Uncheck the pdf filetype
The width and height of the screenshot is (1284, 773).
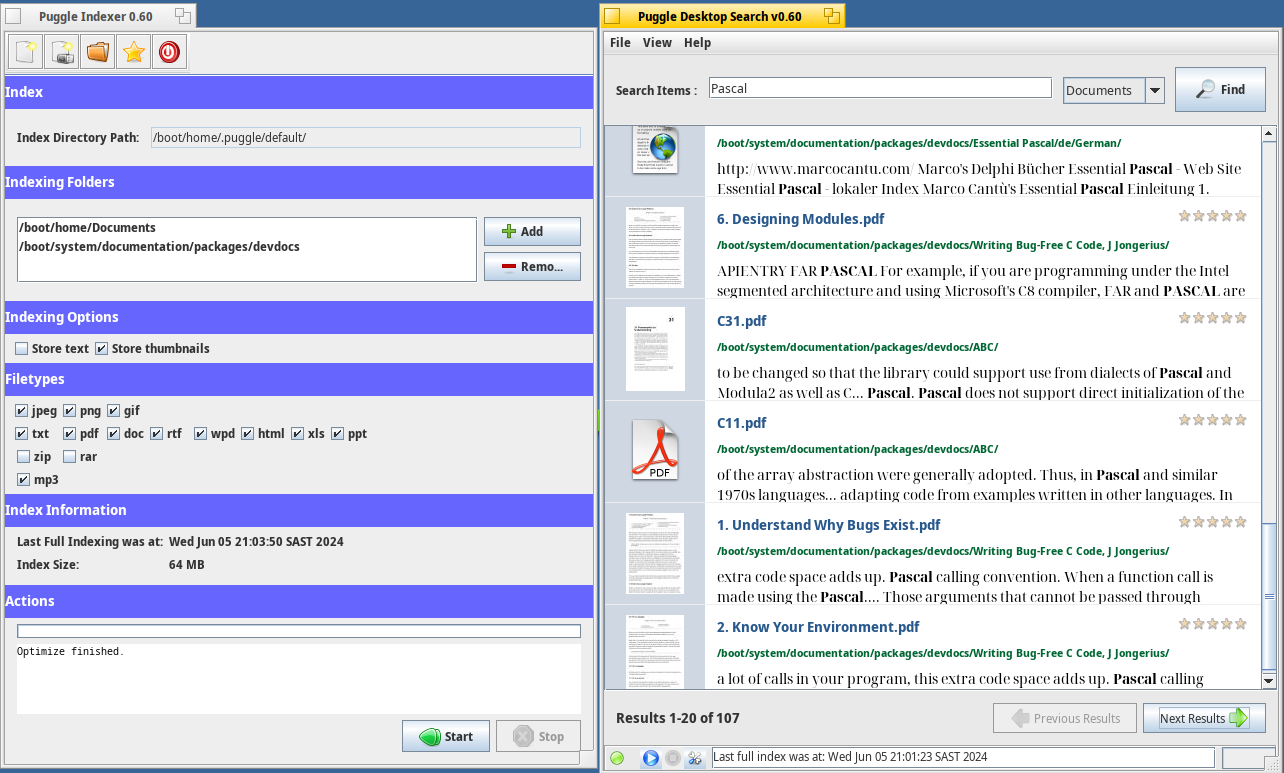(70, 434)
